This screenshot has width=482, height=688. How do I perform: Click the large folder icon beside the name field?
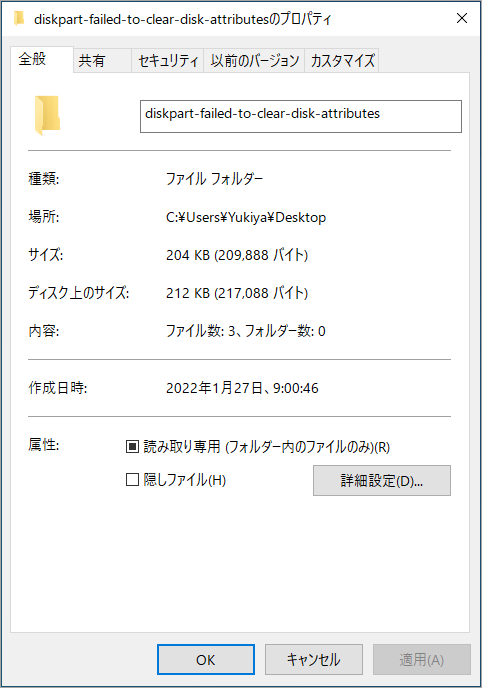pos(47,115)
